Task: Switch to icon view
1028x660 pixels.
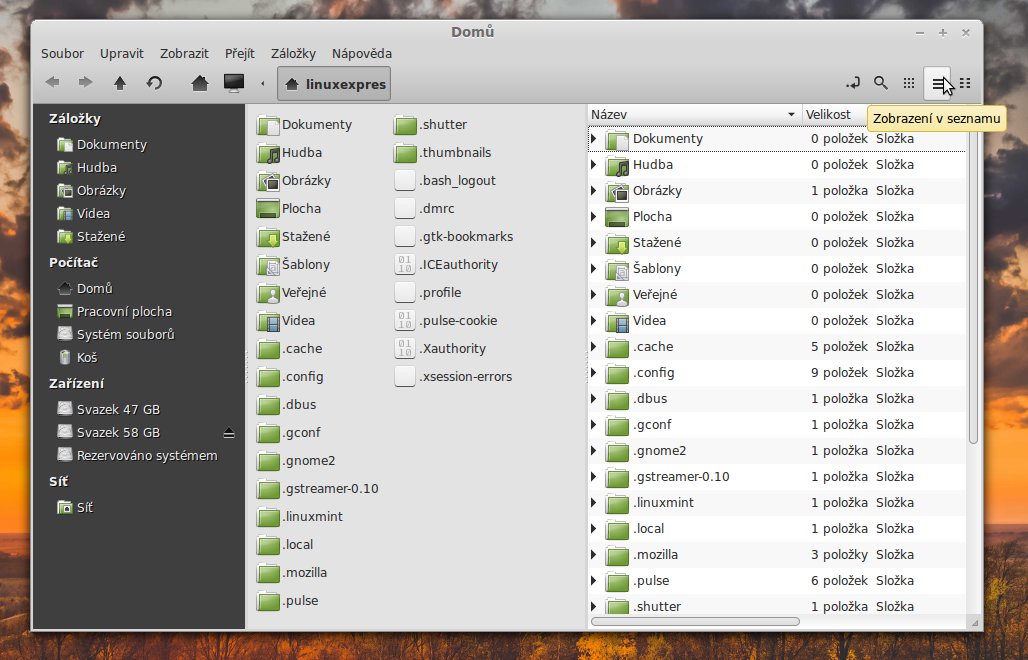Action: pyautogui.click(x=909, y=83)
